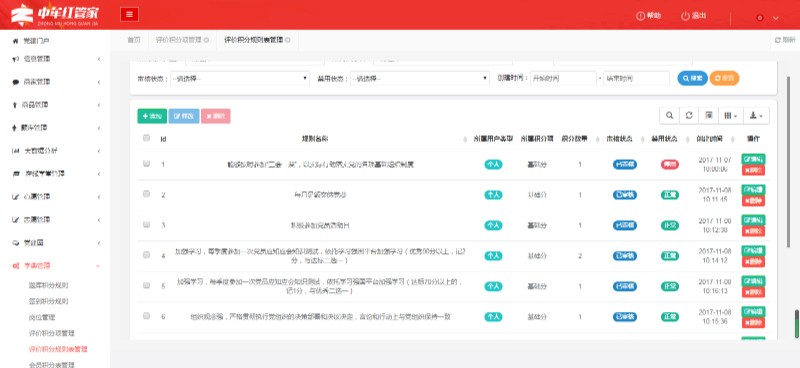Tick the checkbox for row id 3
The height and width of the screenshot is (368, 800).
coord(146,225)
